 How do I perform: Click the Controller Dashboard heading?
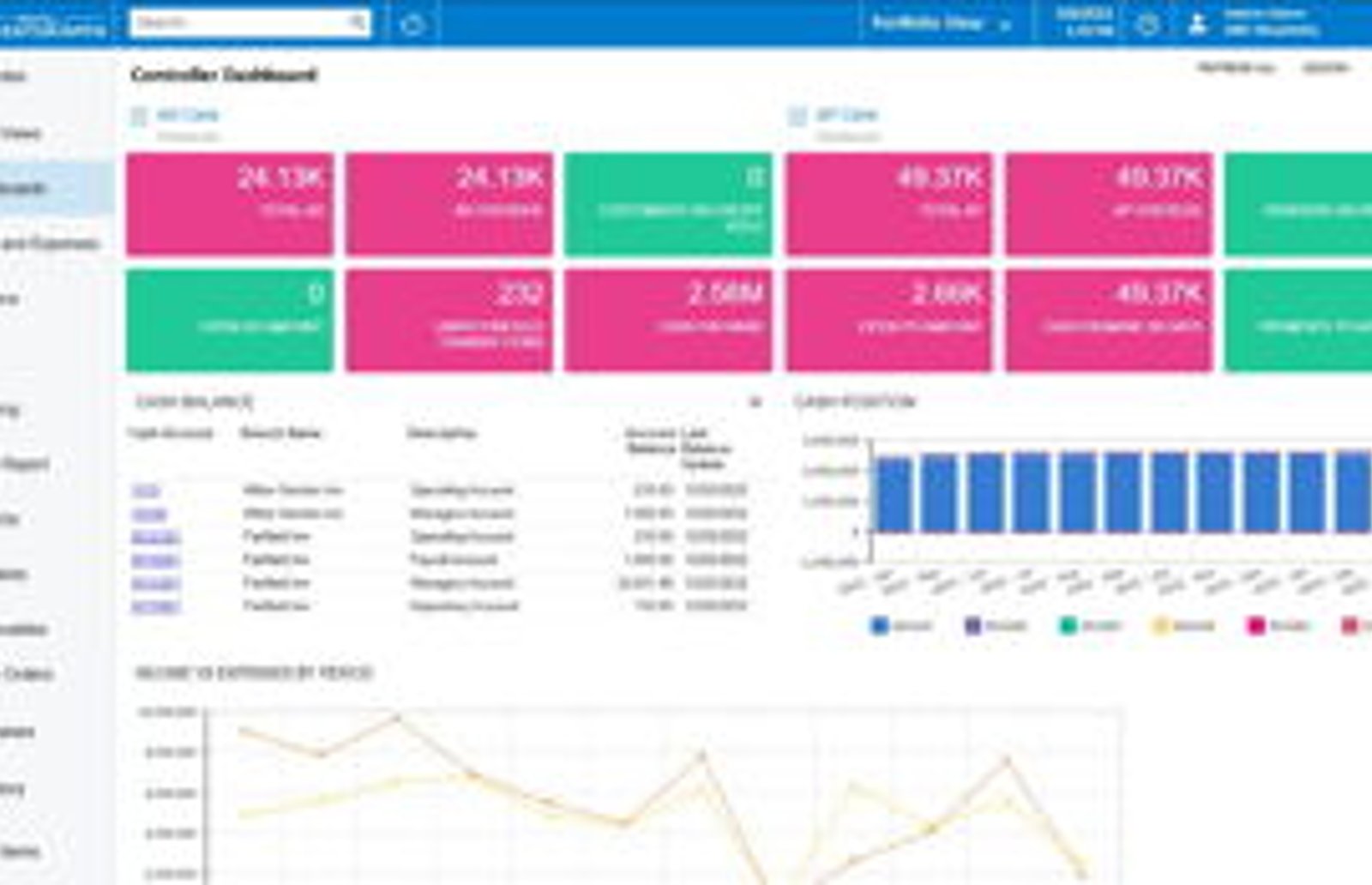(x=224, y=75)
